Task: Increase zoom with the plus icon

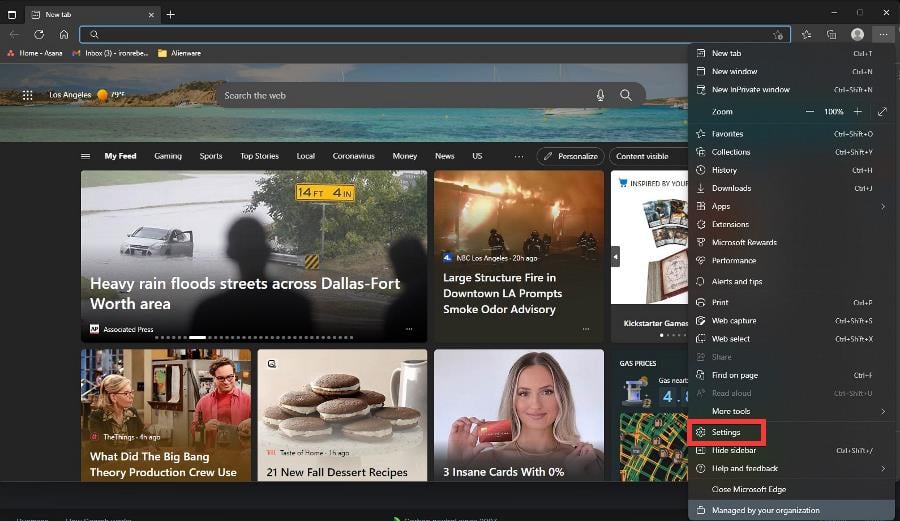Action: [858, 111]
